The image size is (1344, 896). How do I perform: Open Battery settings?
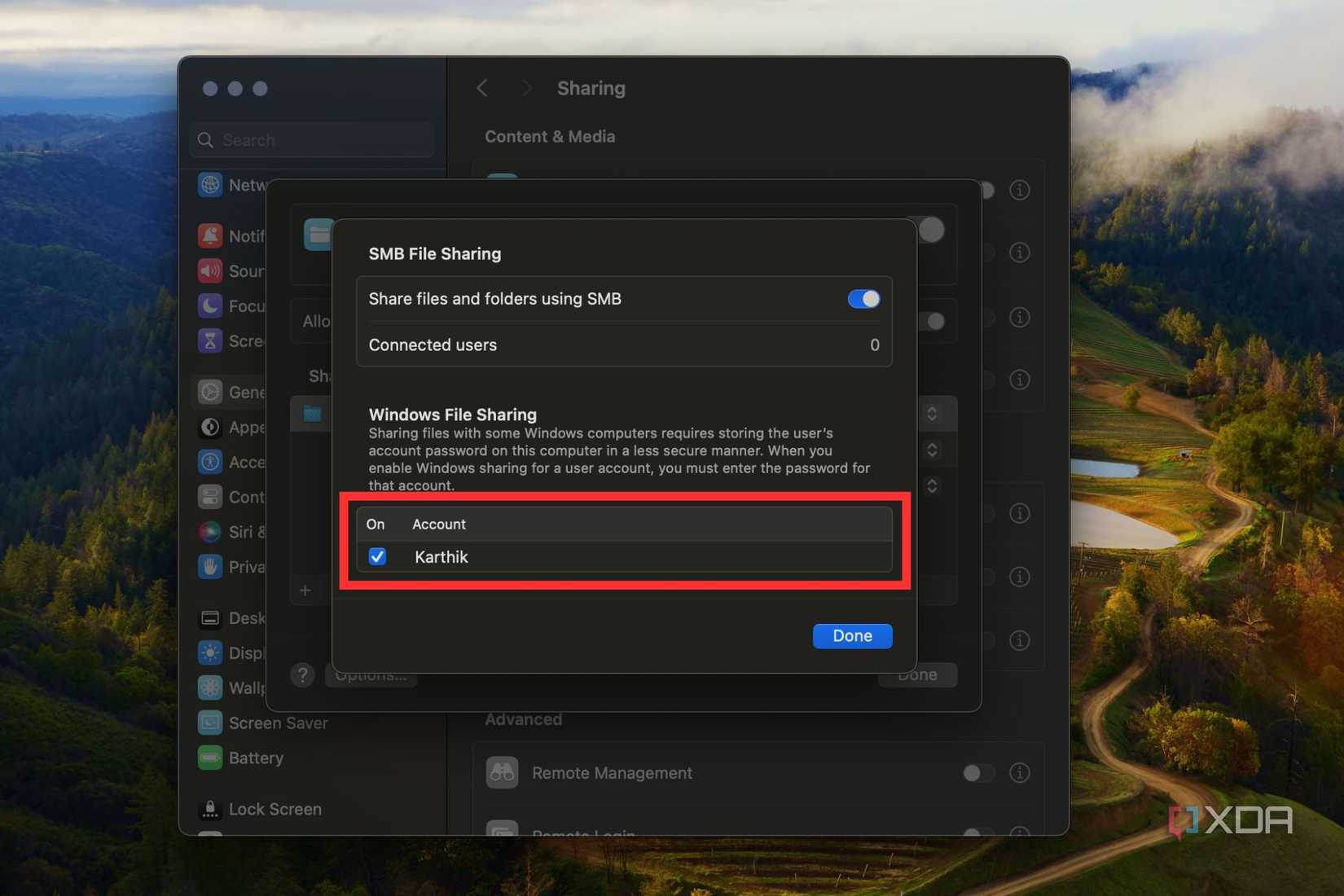pyautogui.click(x=241, y=758)
